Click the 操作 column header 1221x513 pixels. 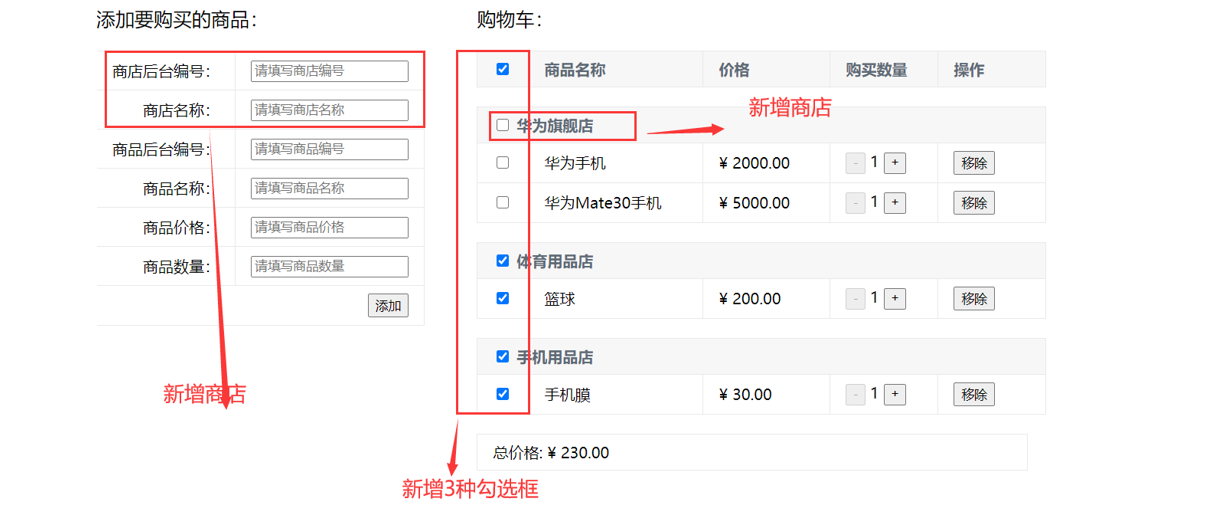click(969, 70)
